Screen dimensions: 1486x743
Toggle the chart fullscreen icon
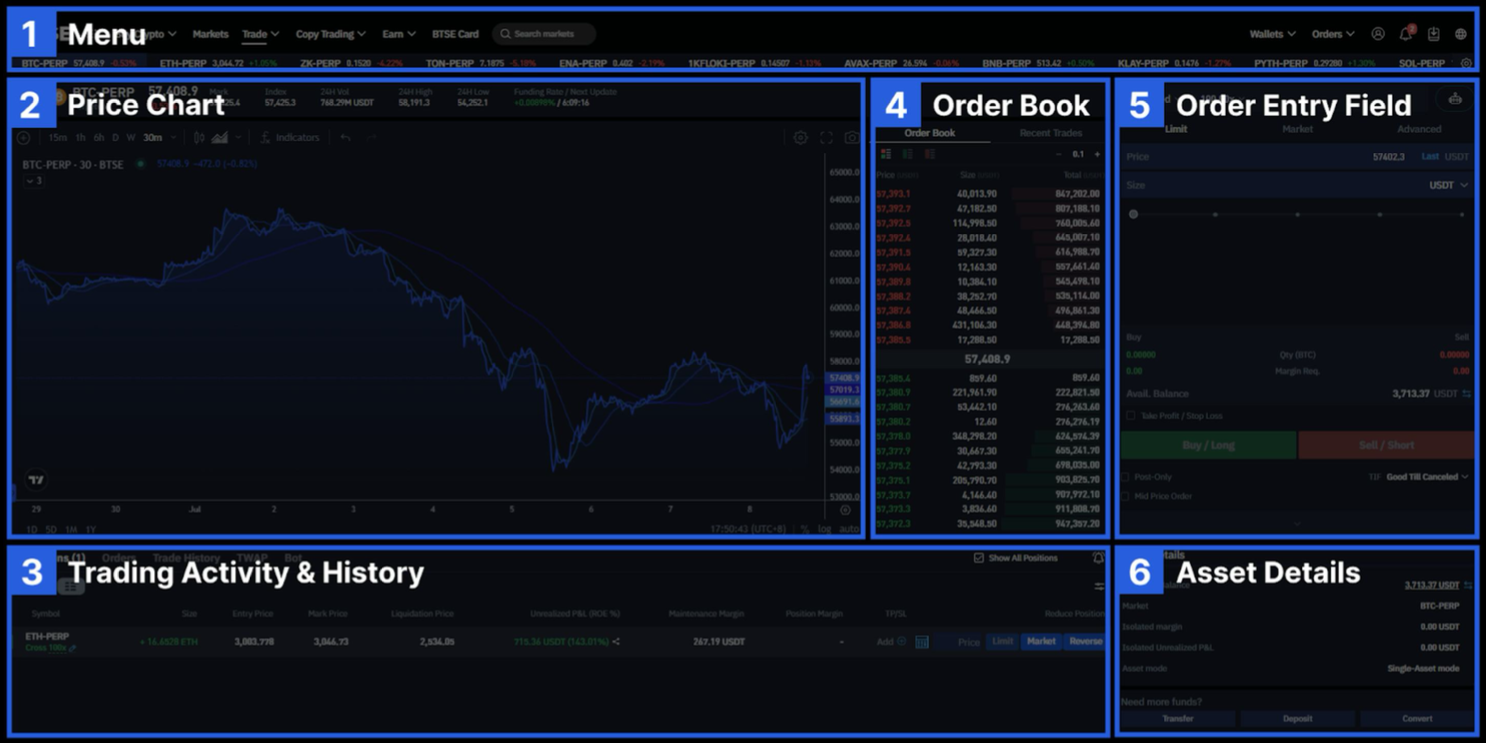[826, 138]
